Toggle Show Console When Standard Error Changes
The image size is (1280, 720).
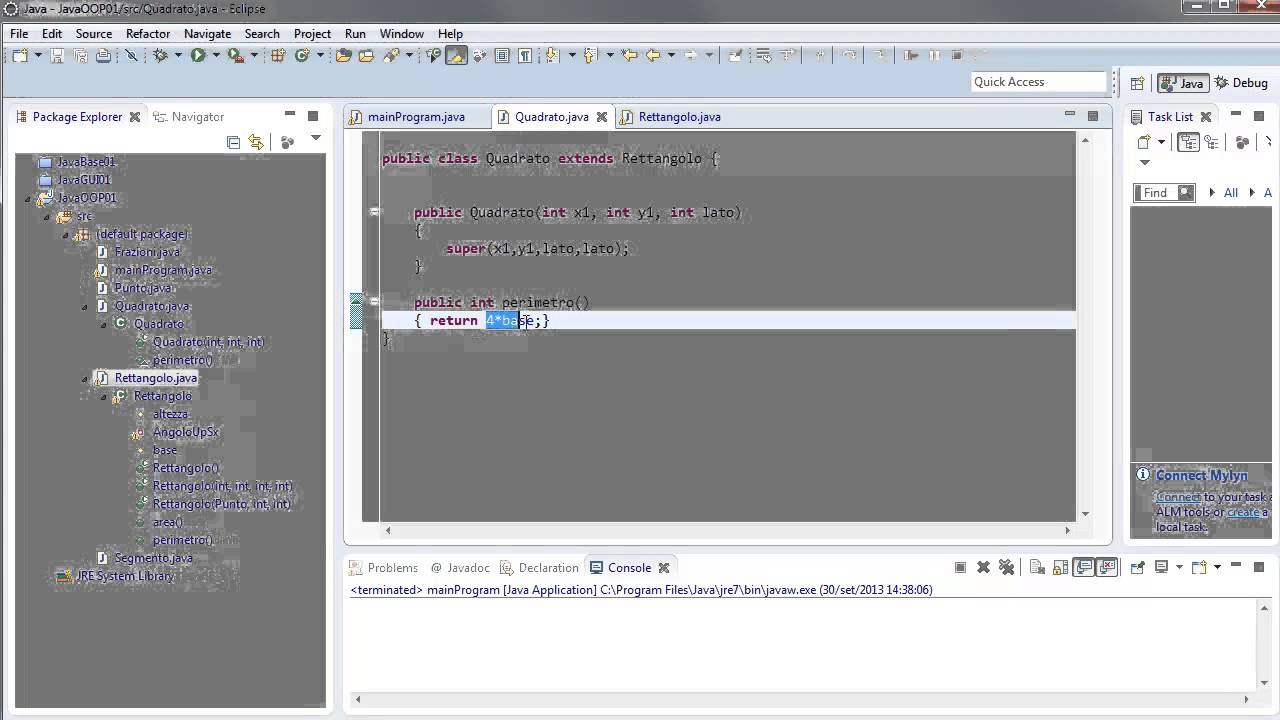(1106, 567)
